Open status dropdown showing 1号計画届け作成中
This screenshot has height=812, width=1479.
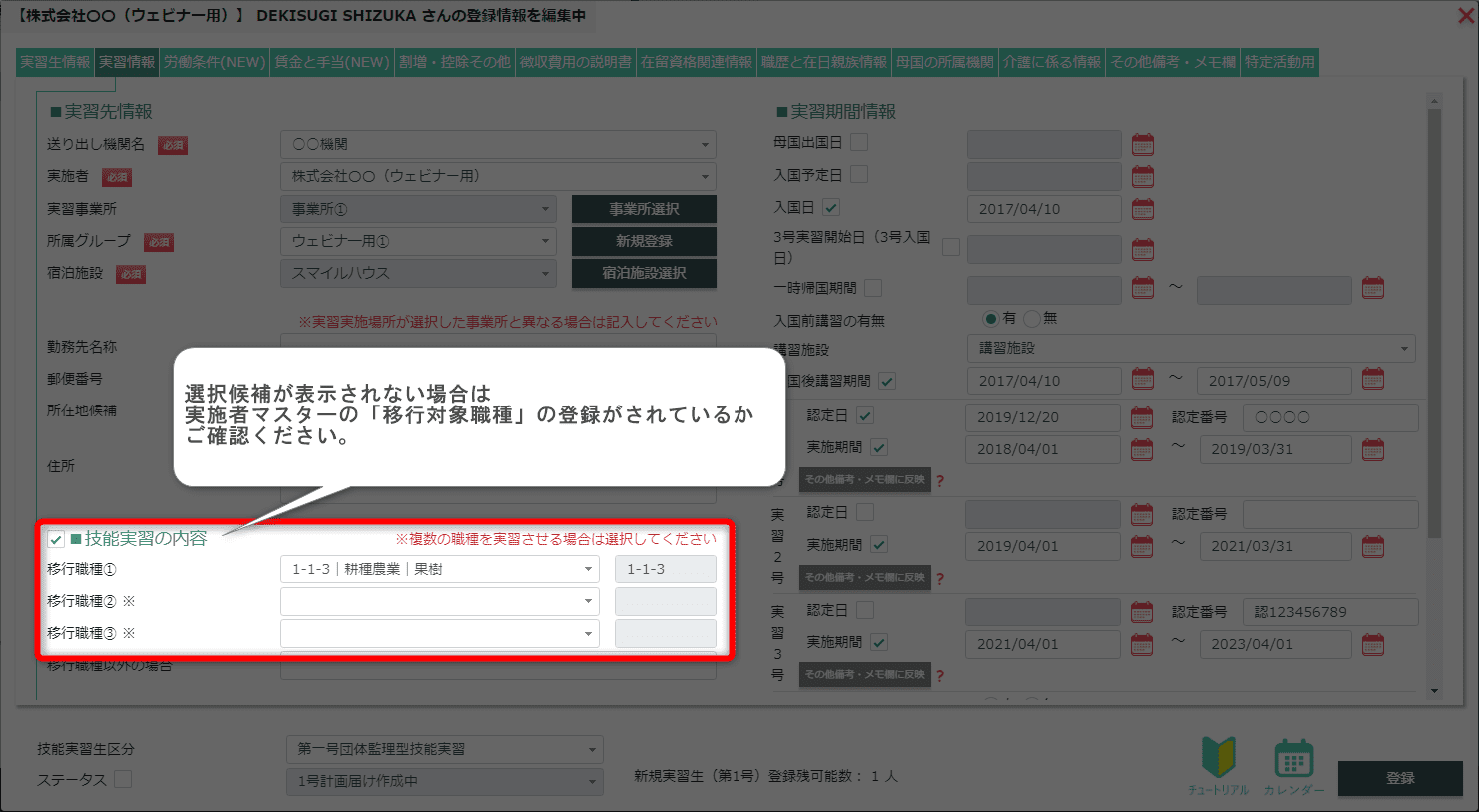point(445,781)
